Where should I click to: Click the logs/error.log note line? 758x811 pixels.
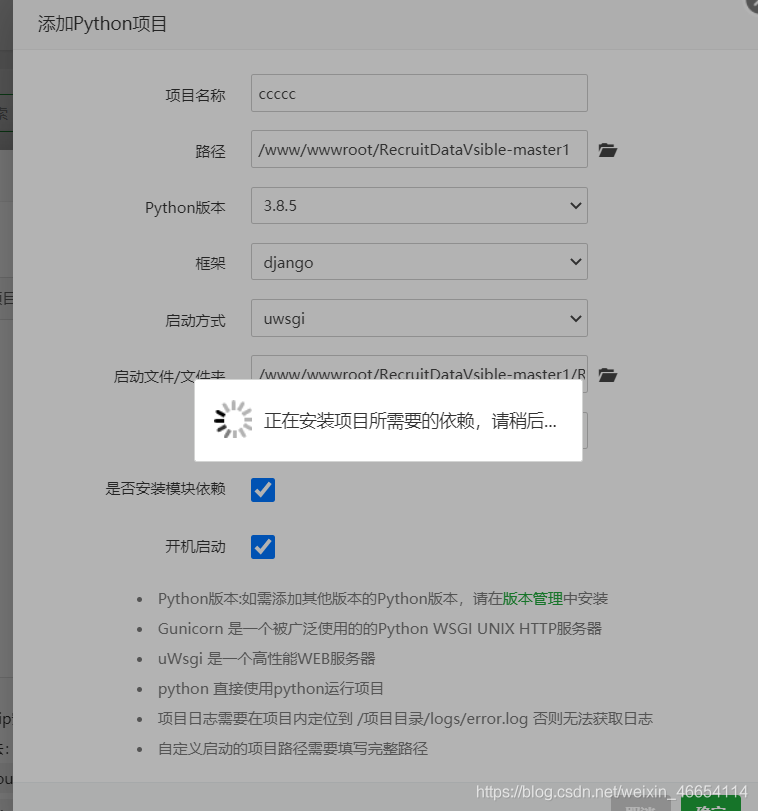[x=405, y=718]
